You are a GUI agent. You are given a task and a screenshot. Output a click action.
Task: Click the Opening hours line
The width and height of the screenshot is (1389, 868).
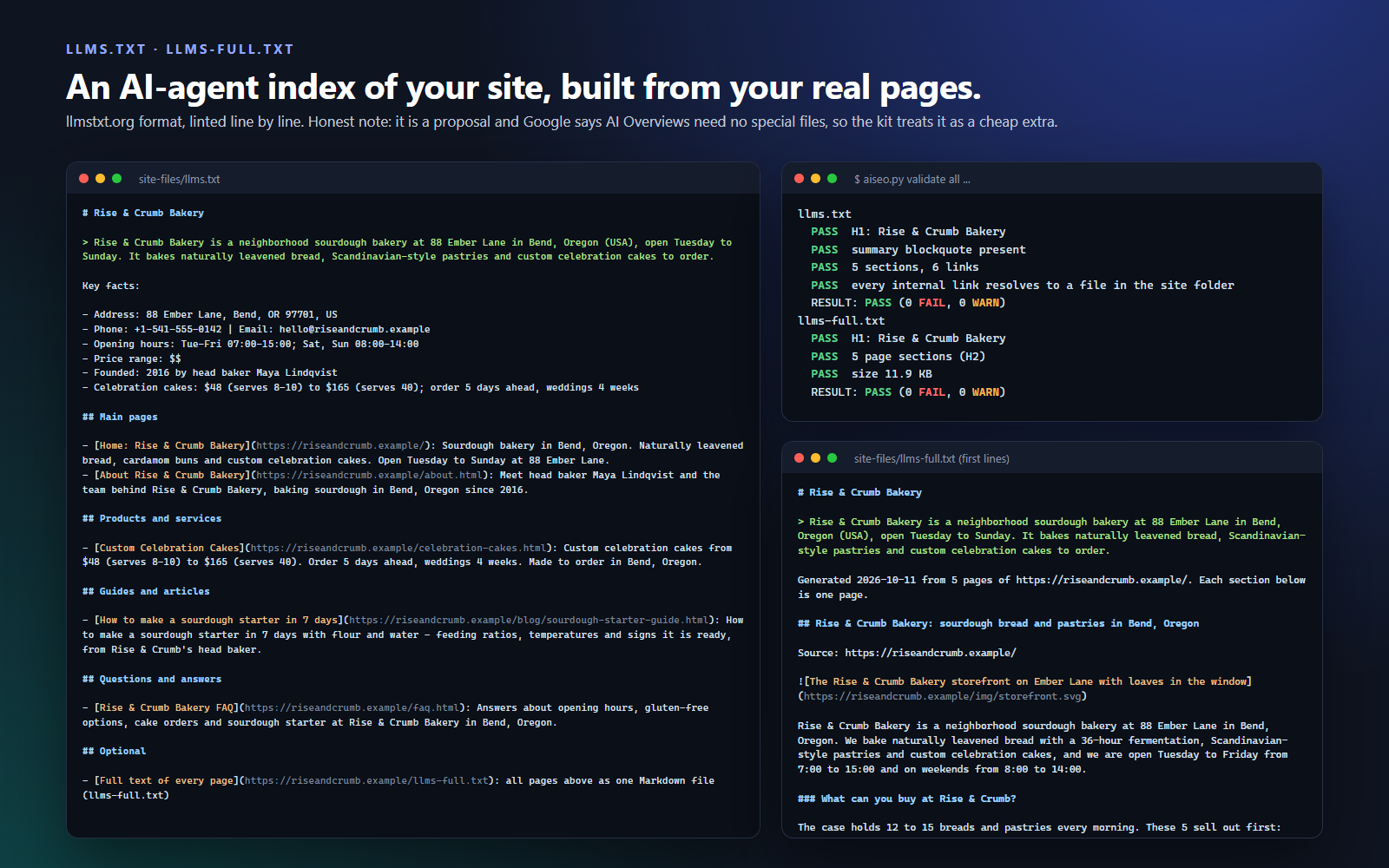pyautogui.click(x=251, y=345)
